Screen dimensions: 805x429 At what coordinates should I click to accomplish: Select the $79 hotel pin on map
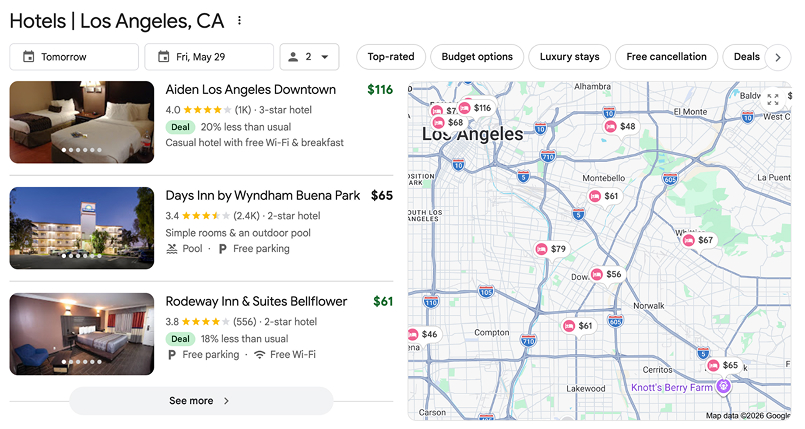click(x=551, y=249)
